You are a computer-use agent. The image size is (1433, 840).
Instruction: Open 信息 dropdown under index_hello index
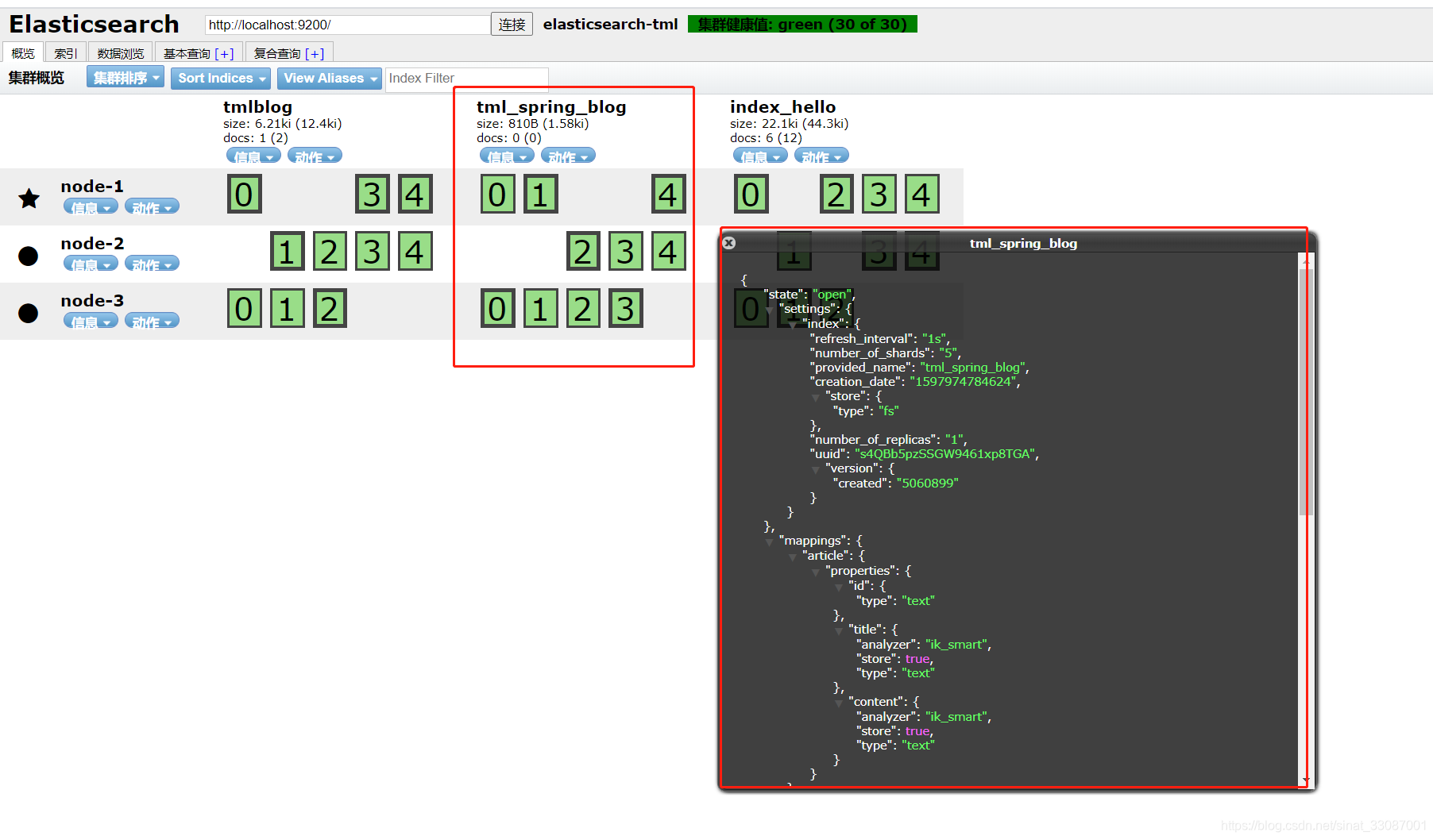(x=760, y=156)
